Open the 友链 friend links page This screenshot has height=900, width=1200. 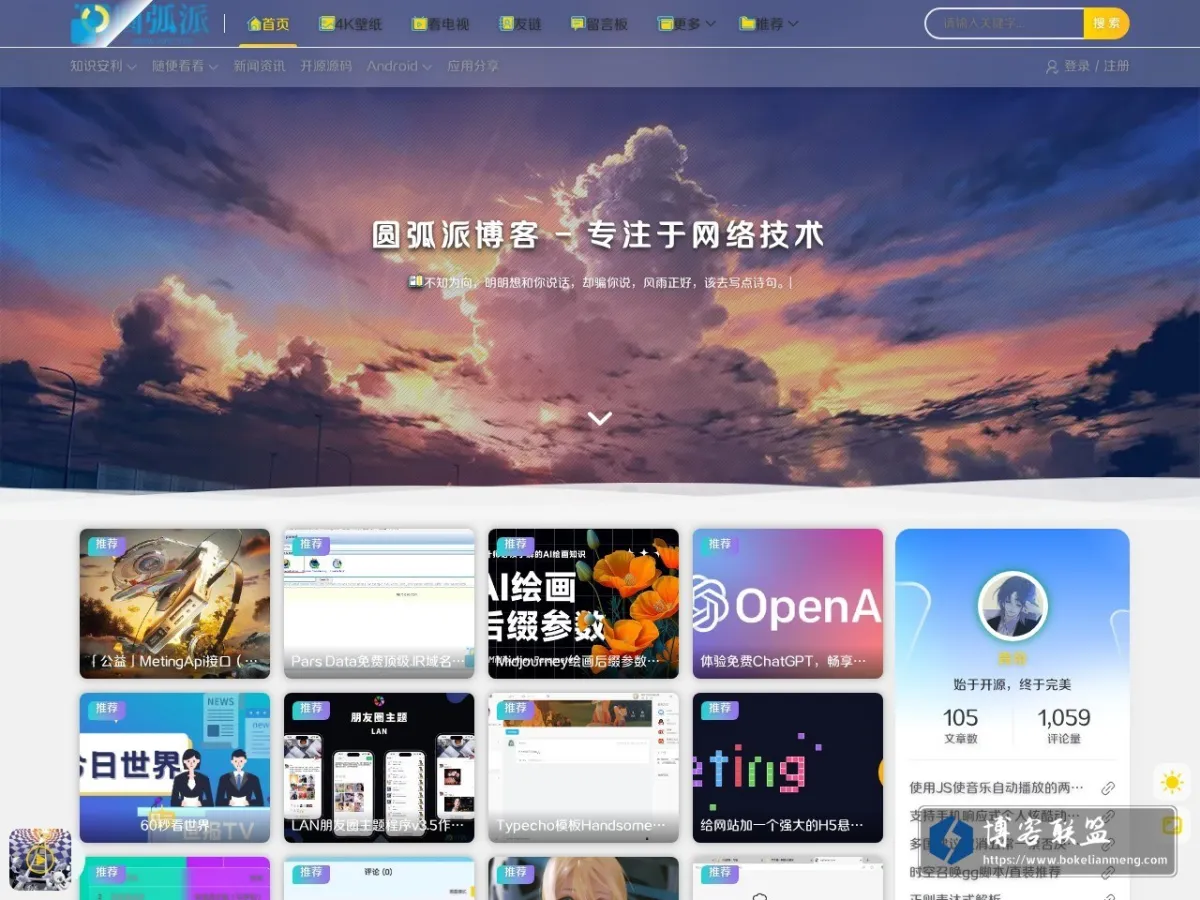(520, 23)
